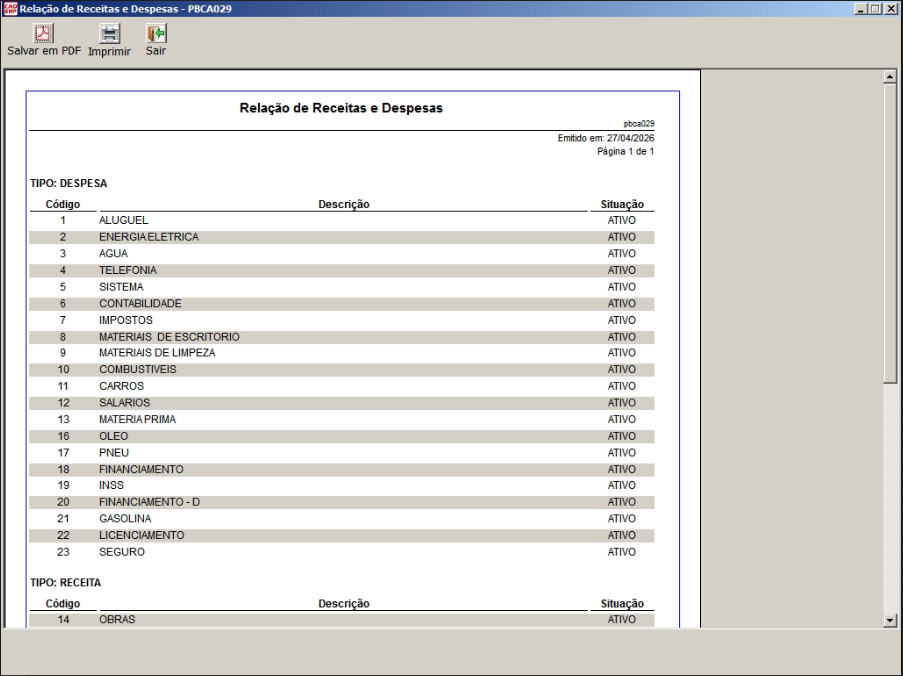Minimize the report window
This screenshot has height=676, width=903.
[x=860, y=9]
